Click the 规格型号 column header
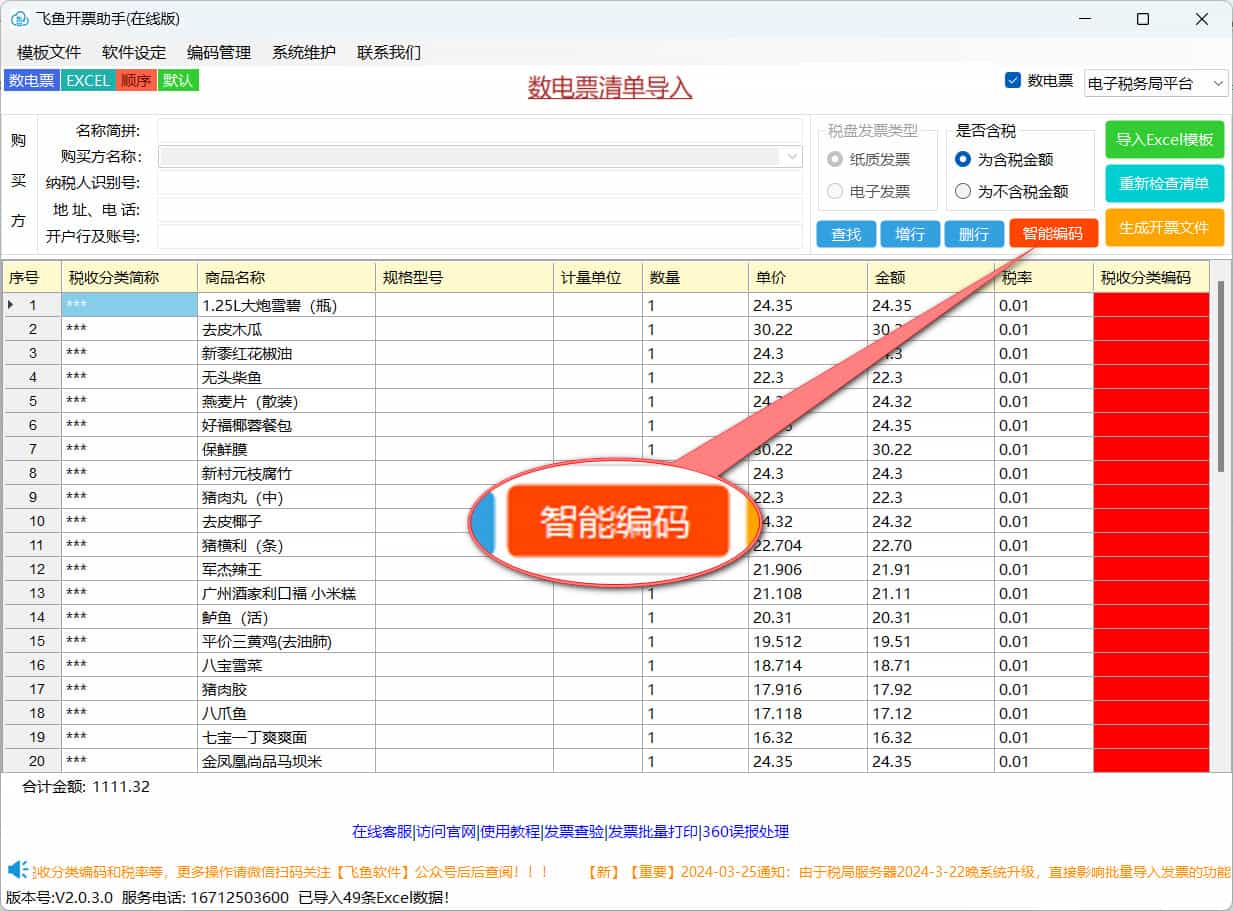1233x911 pixels. pos(464,277)
